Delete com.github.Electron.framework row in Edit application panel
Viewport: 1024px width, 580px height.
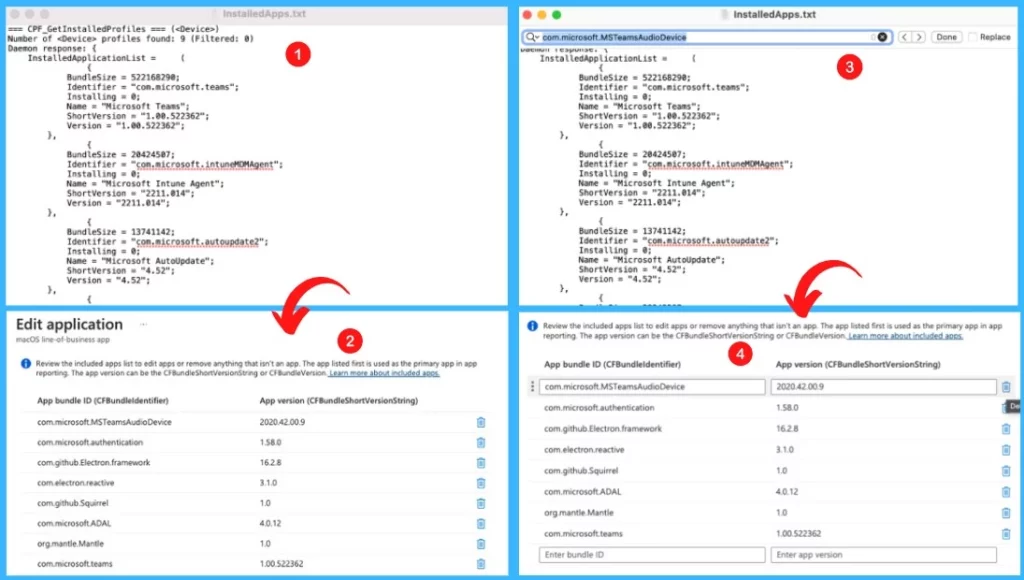coord(481,463)
